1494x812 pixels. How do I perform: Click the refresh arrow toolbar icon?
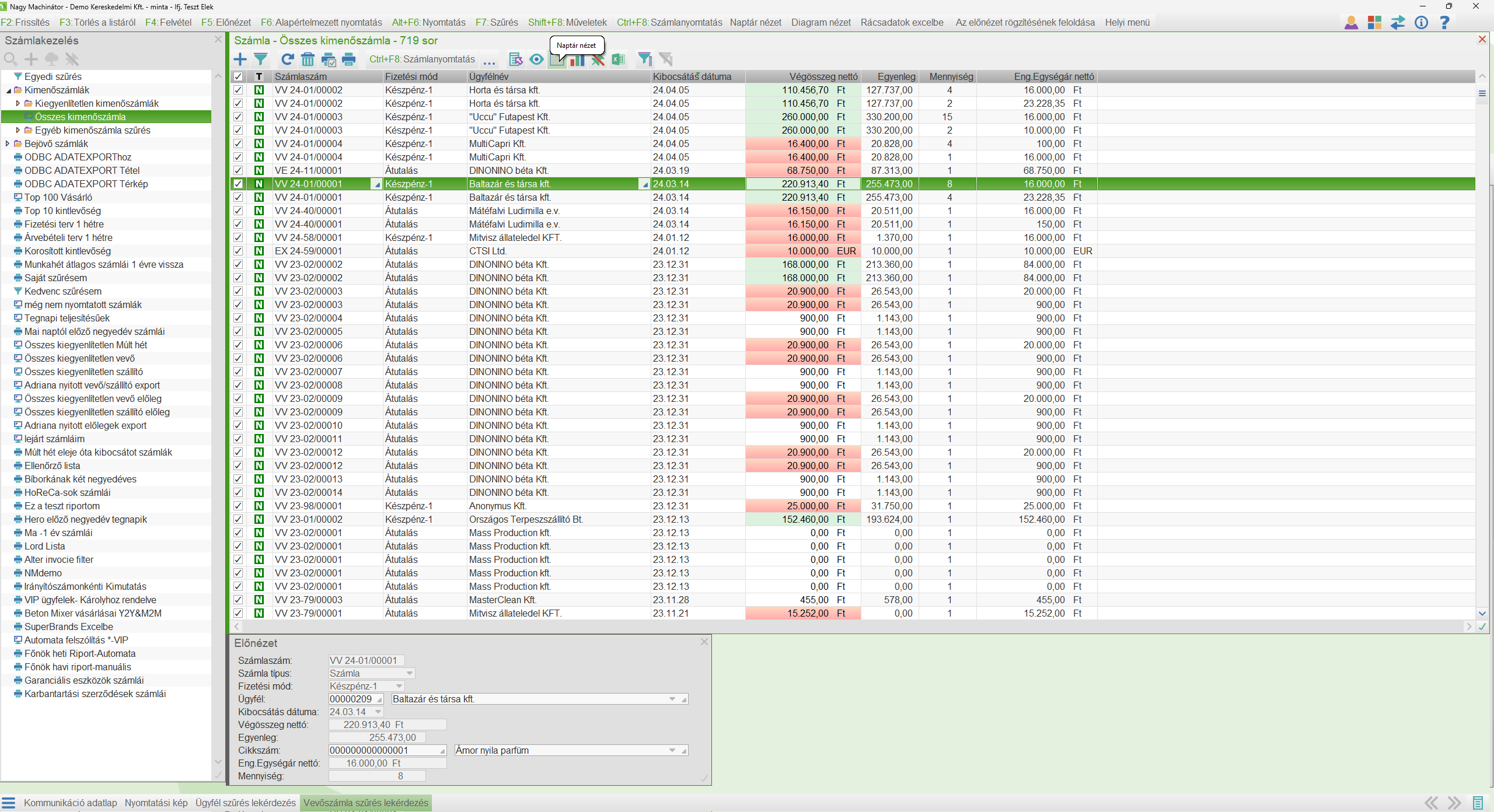(287, 59)
